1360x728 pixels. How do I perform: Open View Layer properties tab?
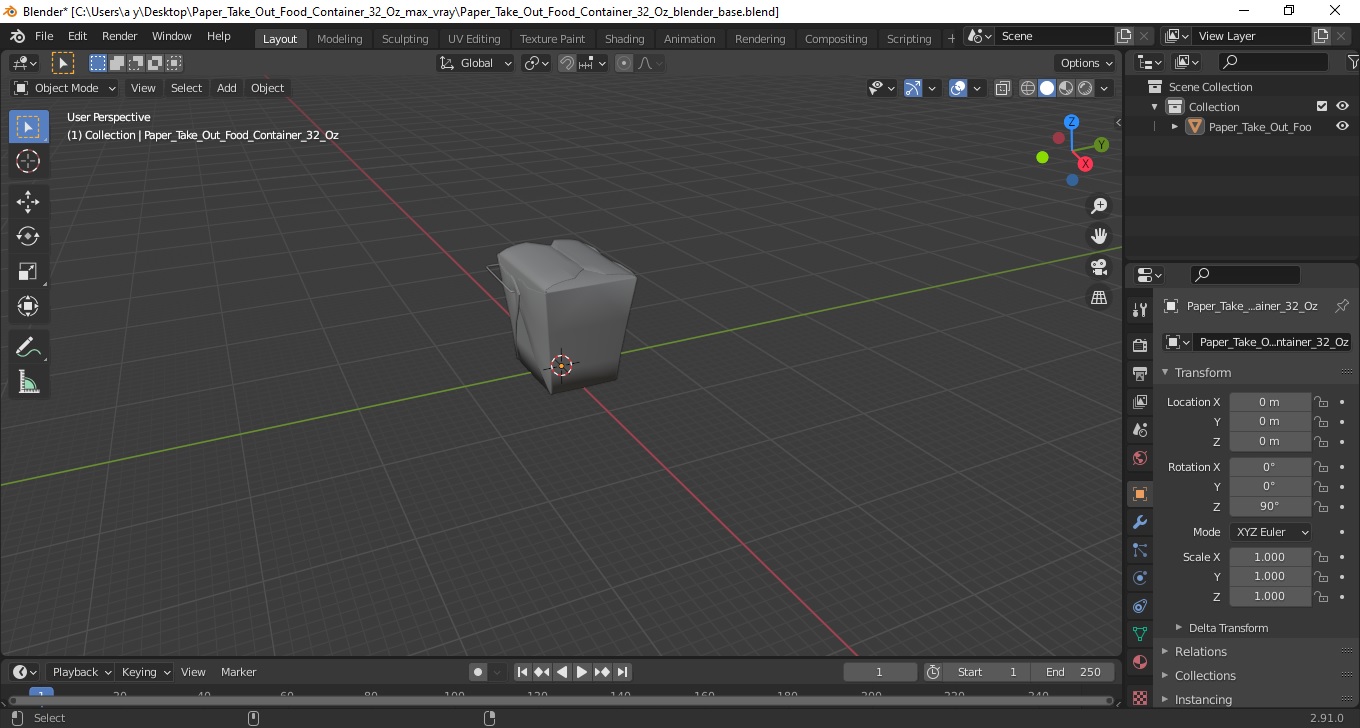pos(1139,401)
